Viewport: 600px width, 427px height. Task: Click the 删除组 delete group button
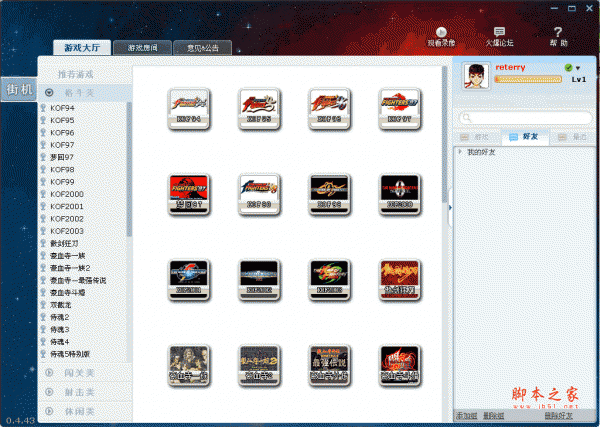point(493,416)
